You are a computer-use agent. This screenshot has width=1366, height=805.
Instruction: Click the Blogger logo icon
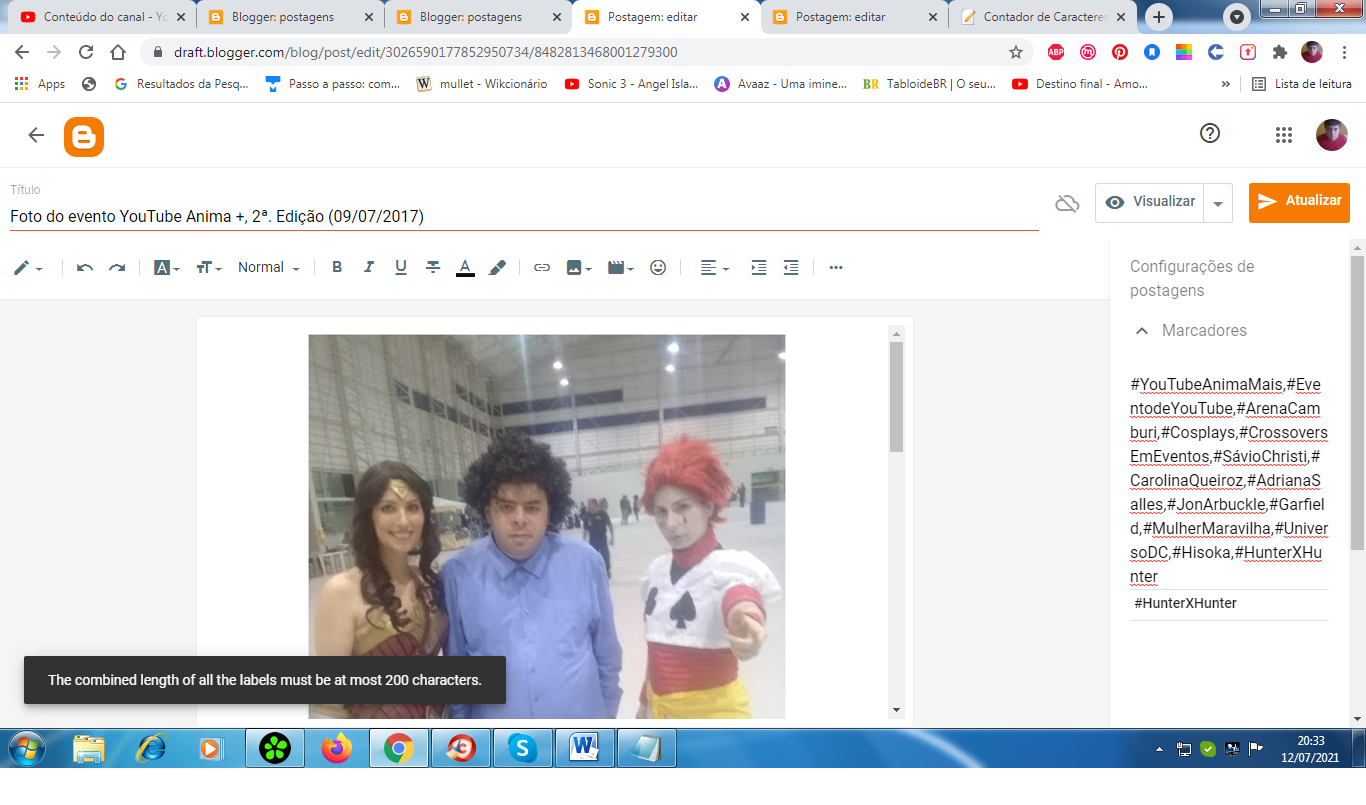84,137
